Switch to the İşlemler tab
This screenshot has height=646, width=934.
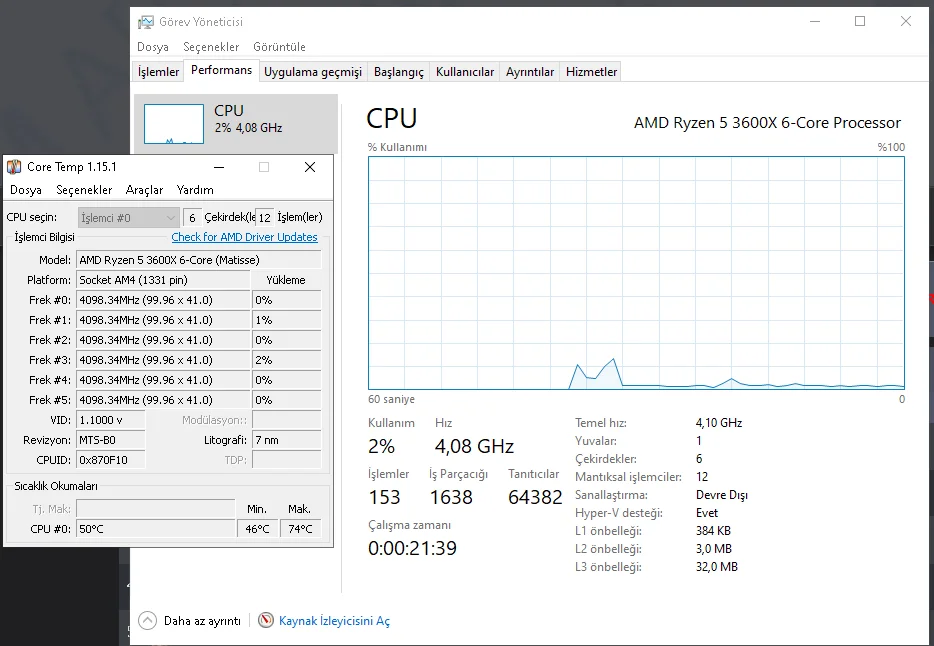pyautogui.click(x=158, y=71)
